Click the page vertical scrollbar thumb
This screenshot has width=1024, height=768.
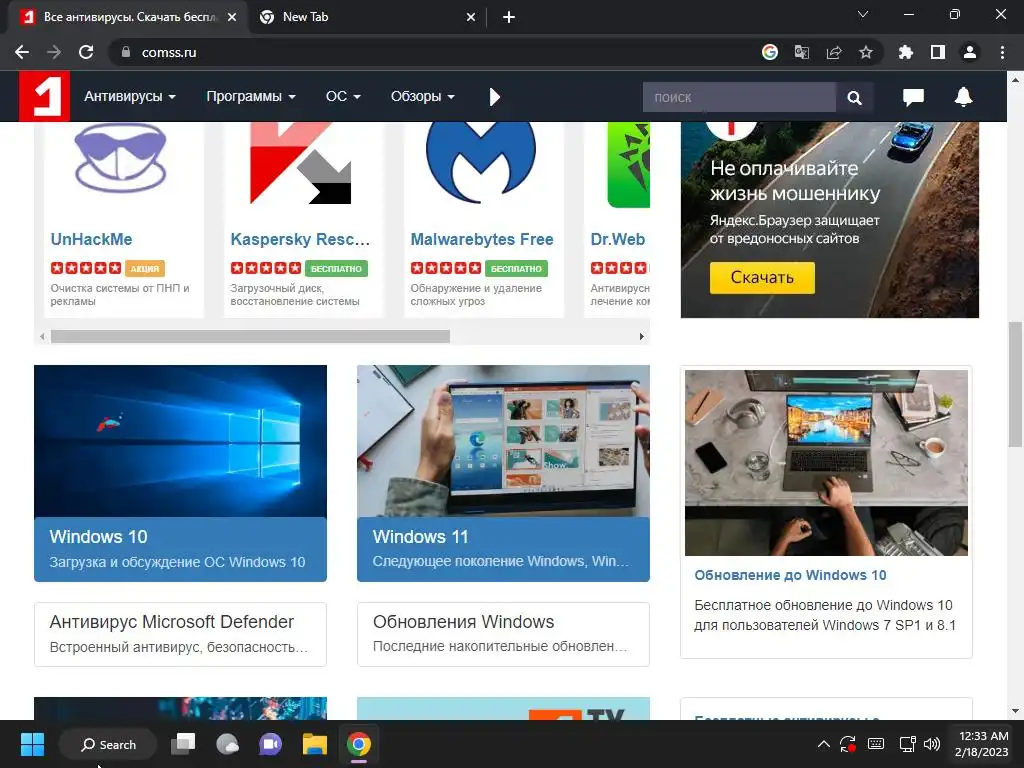1016,384
